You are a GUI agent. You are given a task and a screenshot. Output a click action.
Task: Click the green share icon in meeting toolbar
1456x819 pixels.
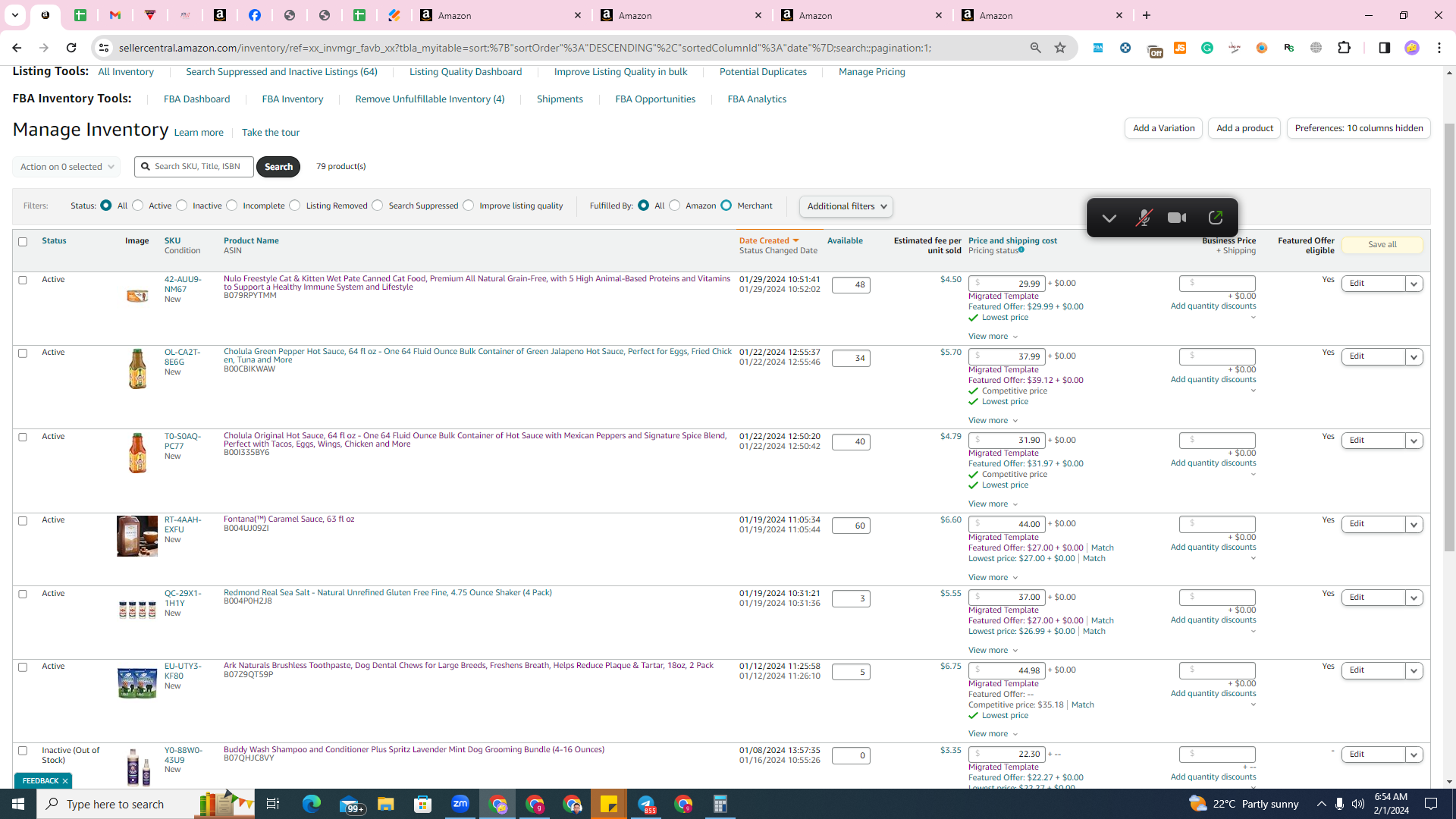tap(1215, 218)
